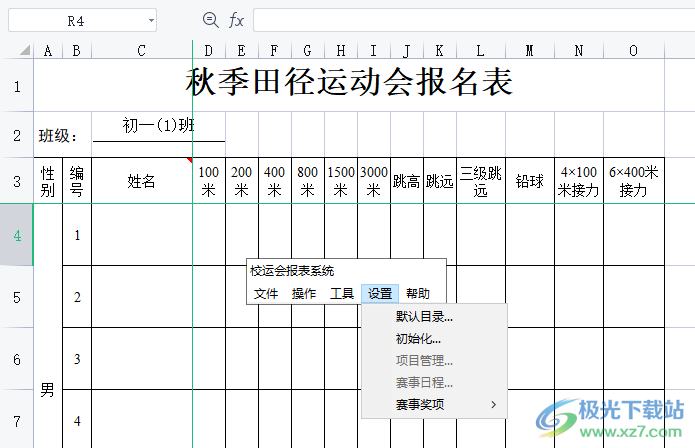Select row 4 header
Image resolution: width=695 pixels, height=448 pixels.
pos(17,235)
